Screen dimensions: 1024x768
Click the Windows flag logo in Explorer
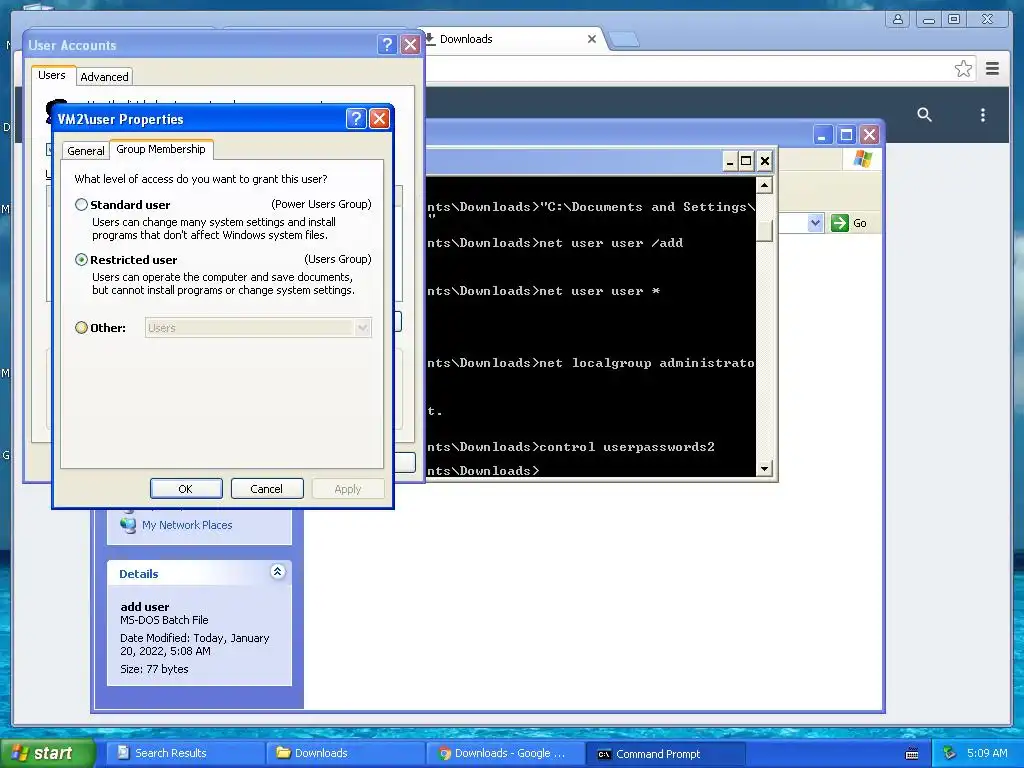pyautogui.click(x=863, y=159)
